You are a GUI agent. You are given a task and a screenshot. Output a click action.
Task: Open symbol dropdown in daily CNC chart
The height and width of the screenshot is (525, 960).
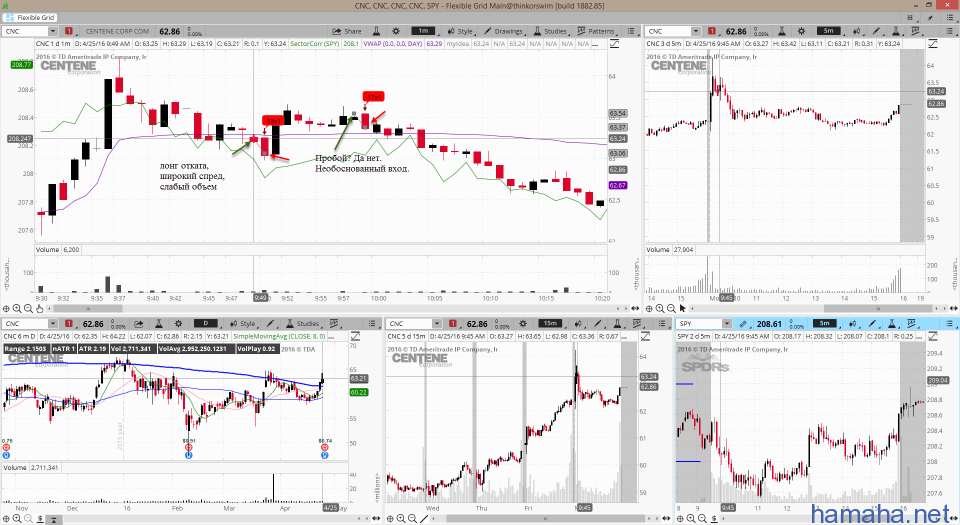[53, 324]
